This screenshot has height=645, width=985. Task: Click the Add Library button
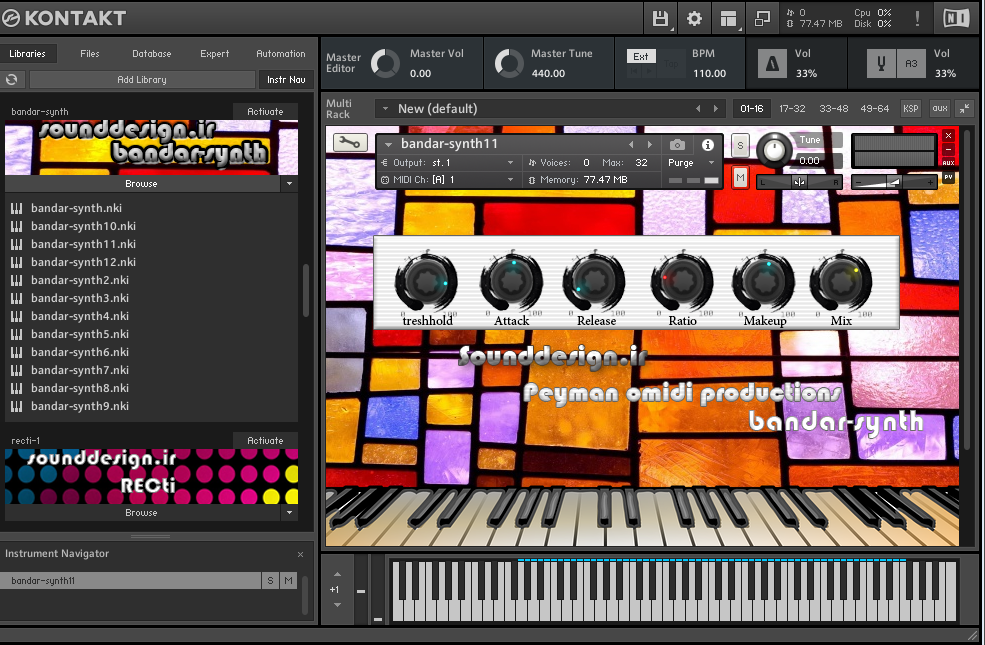pyautogui.click(x=142, y=79)
